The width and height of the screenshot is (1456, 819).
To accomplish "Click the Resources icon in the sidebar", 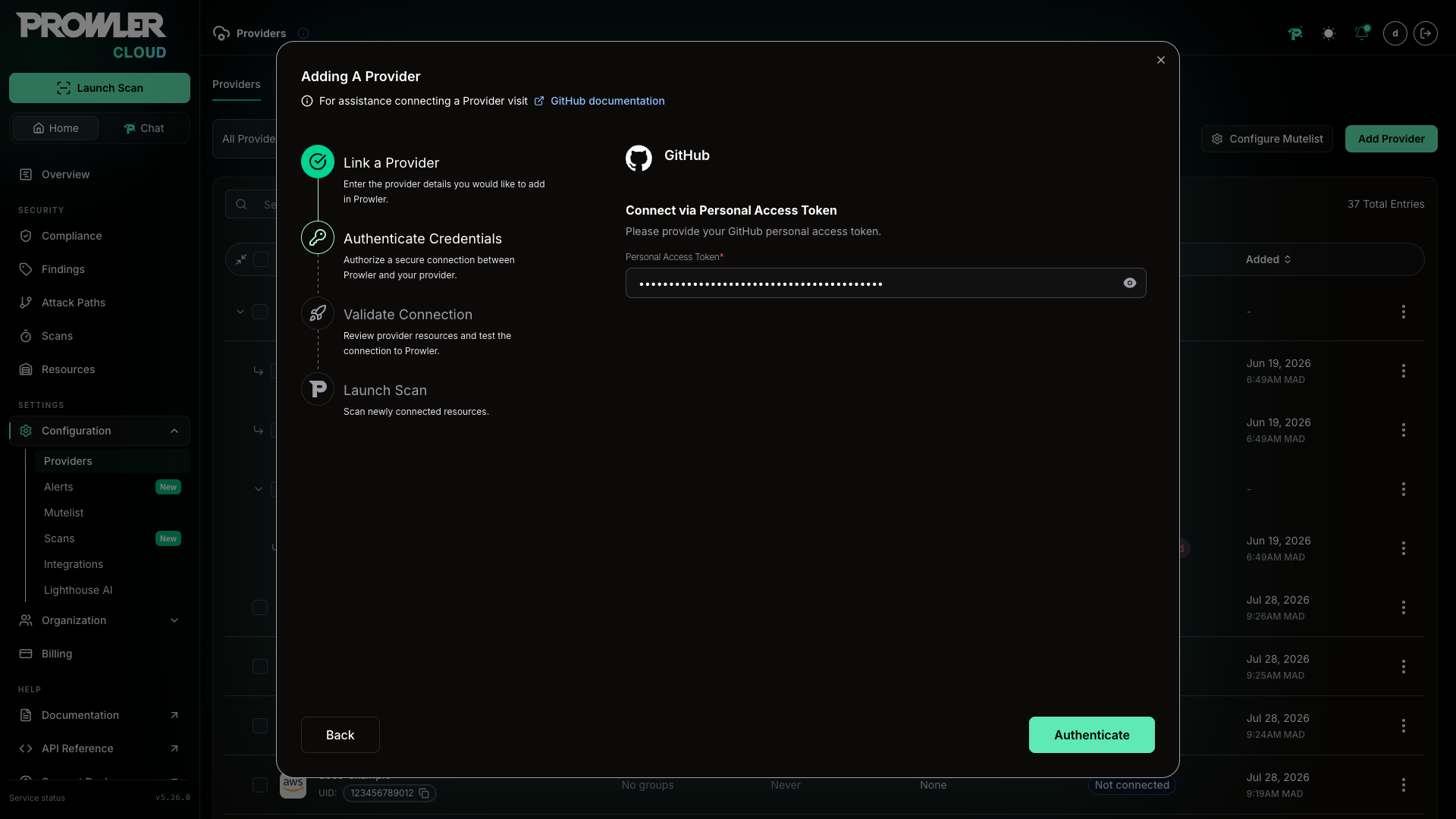I will click(x=26, y=369).
